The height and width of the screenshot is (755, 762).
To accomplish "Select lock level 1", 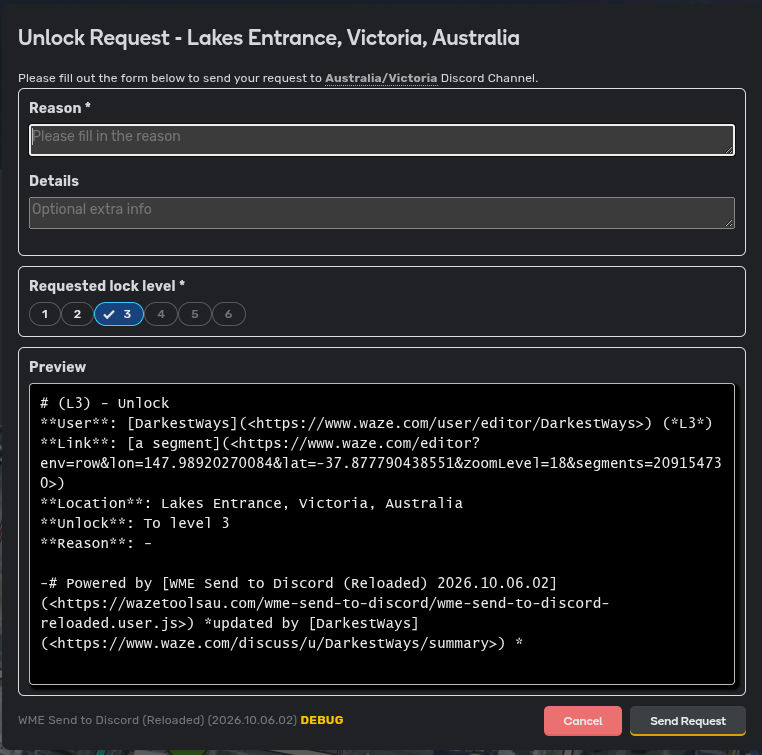I will (45, 314).
